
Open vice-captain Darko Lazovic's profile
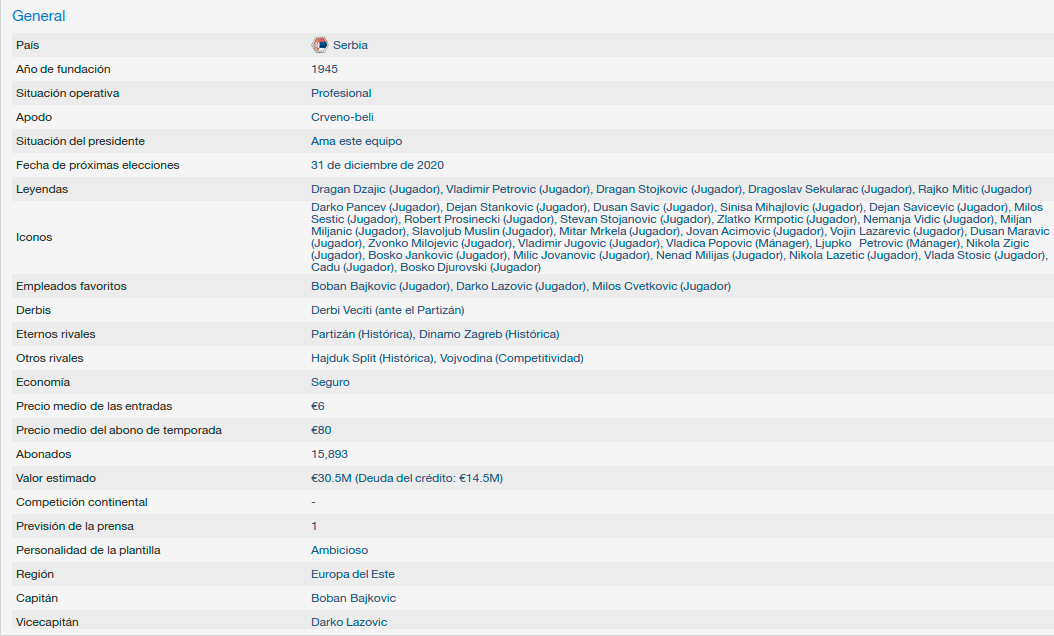(x=349, y=622)
